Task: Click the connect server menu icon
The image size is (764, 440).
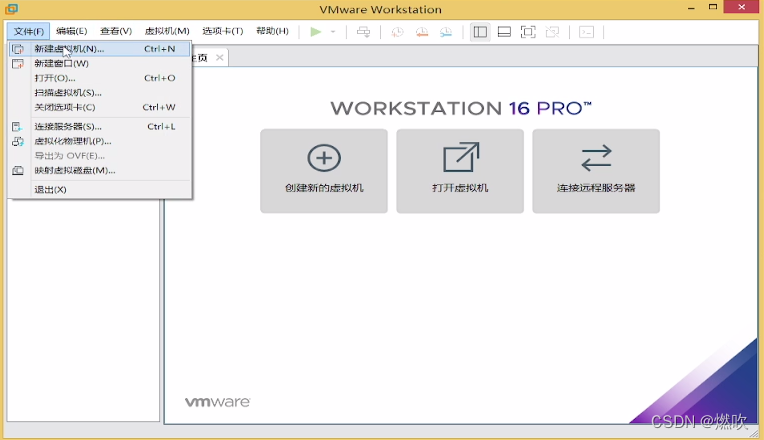Action: (18, 127)
